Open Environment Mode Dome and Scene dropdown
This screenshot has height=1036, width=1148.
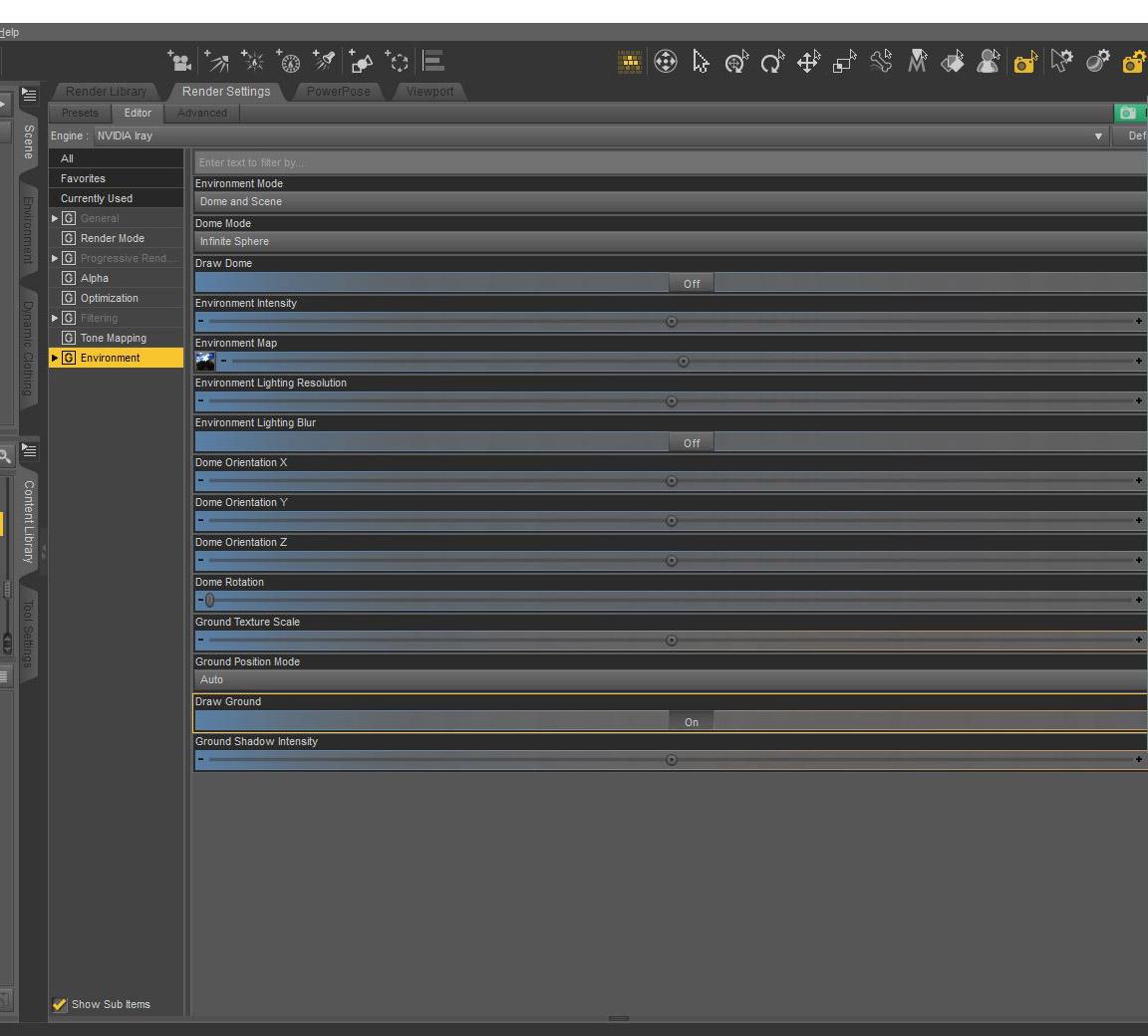[x=671, y=202]
